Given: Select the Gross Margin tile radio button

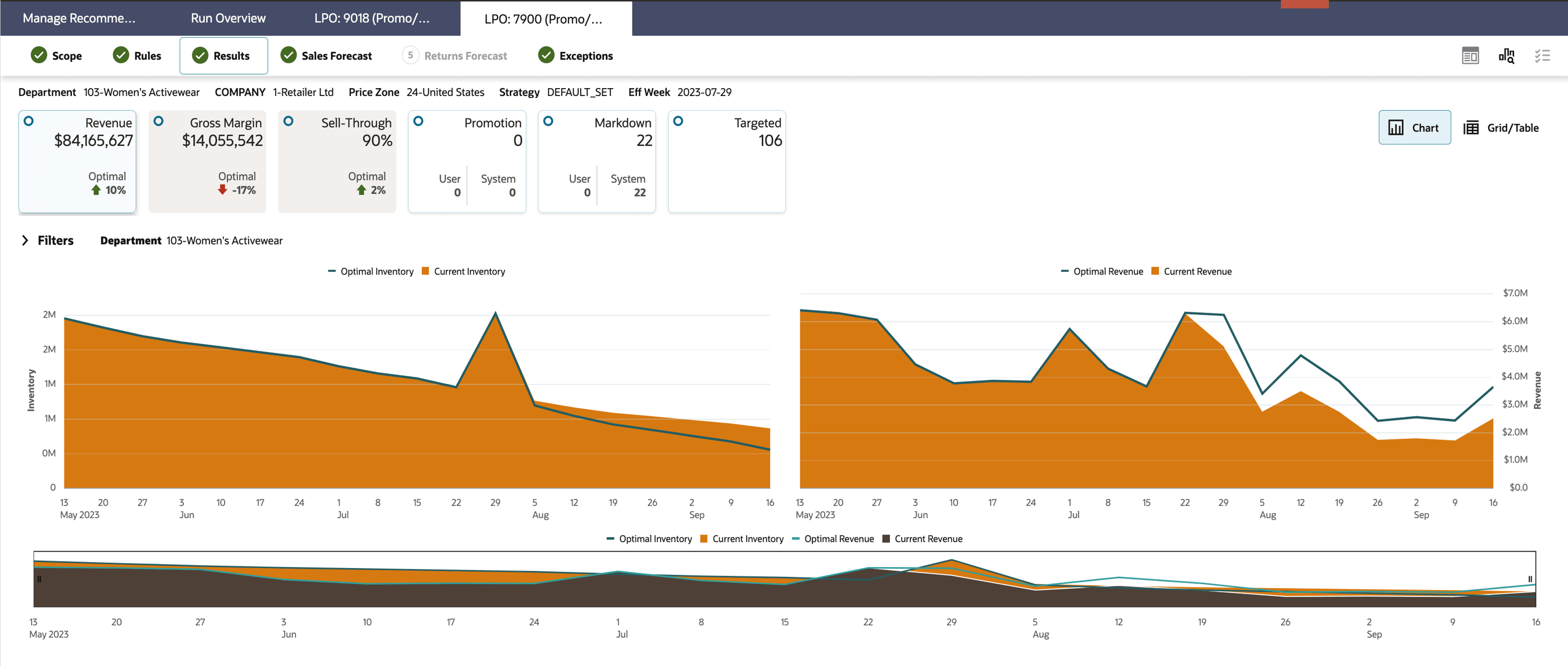Looking at the screenshot, I should 159,121.
